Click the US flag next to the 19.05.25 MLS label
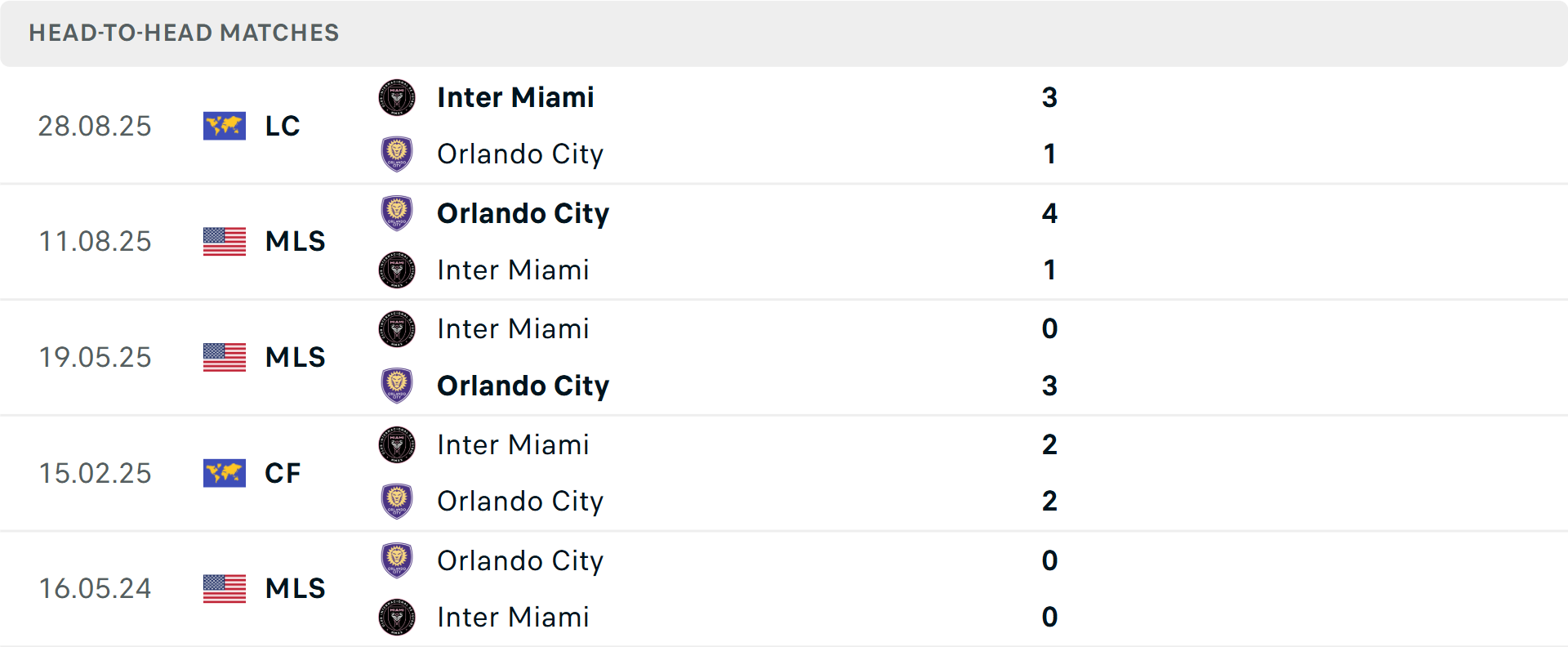The width and height of the screenshot is (1568, 647). (224, 357)
